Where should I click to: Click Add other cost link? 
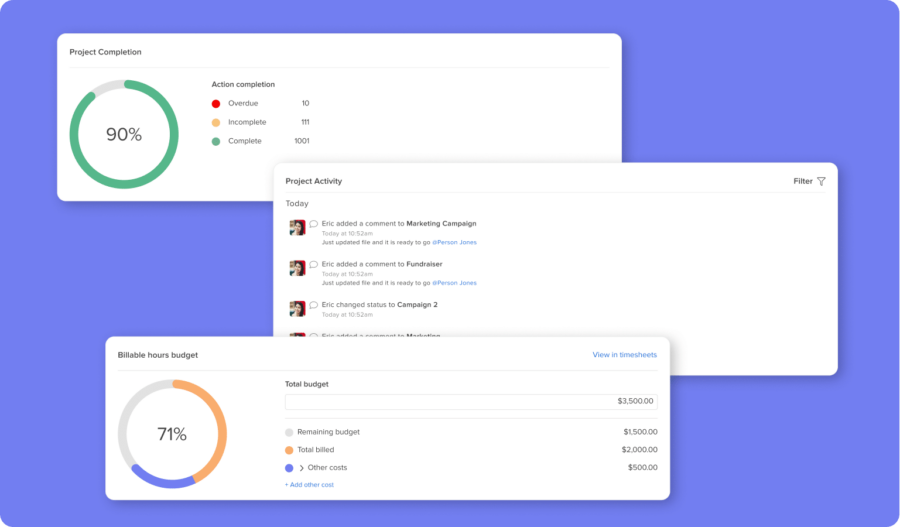(x=309, y=485)
